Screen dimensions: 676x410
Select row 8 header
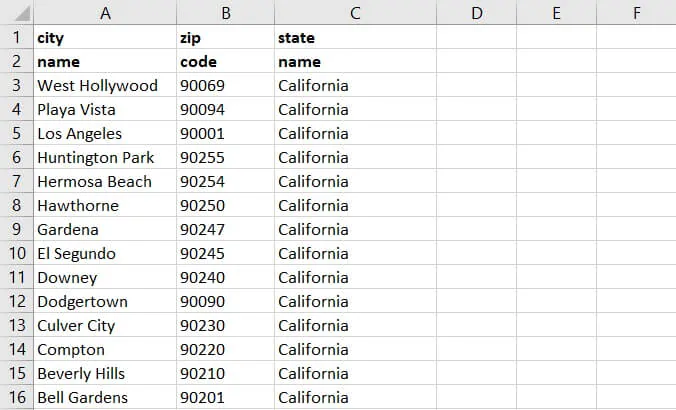click(16, 206)
